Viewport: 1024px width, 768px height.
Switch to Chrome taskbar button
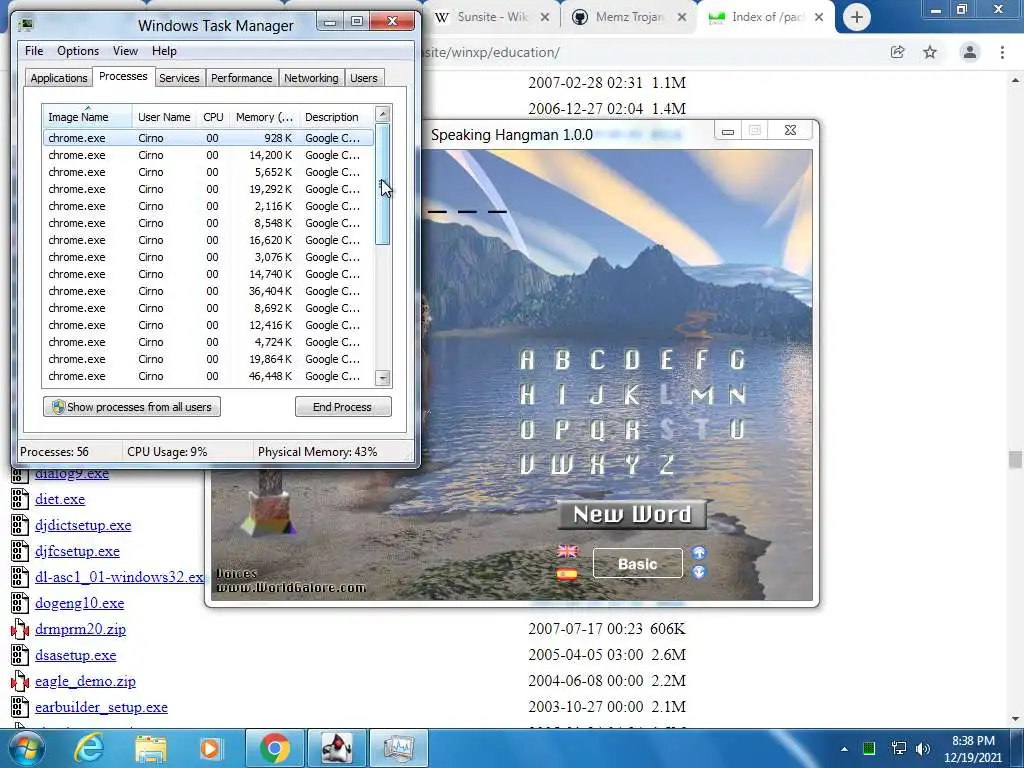point(275,748)
